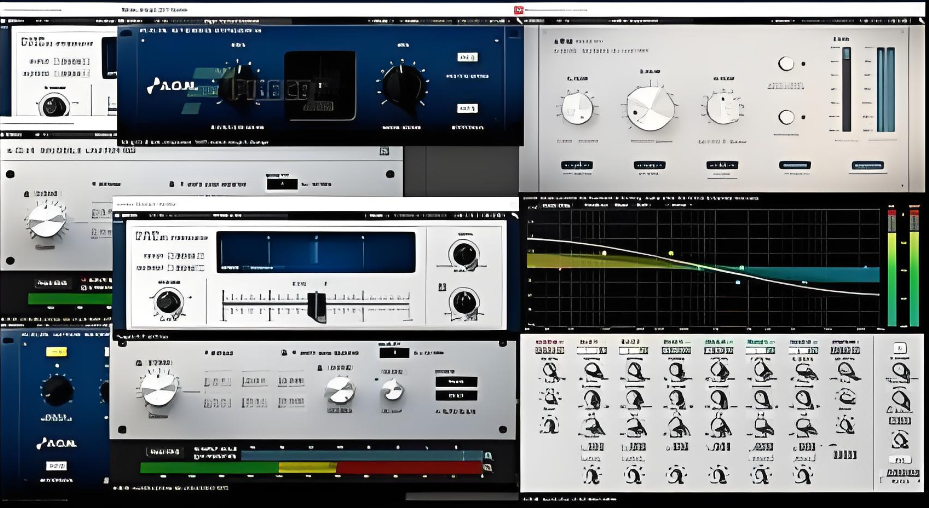Adjust the bottom-left black knob on center white plugin

pyautogui.click(x=168, y=302)
